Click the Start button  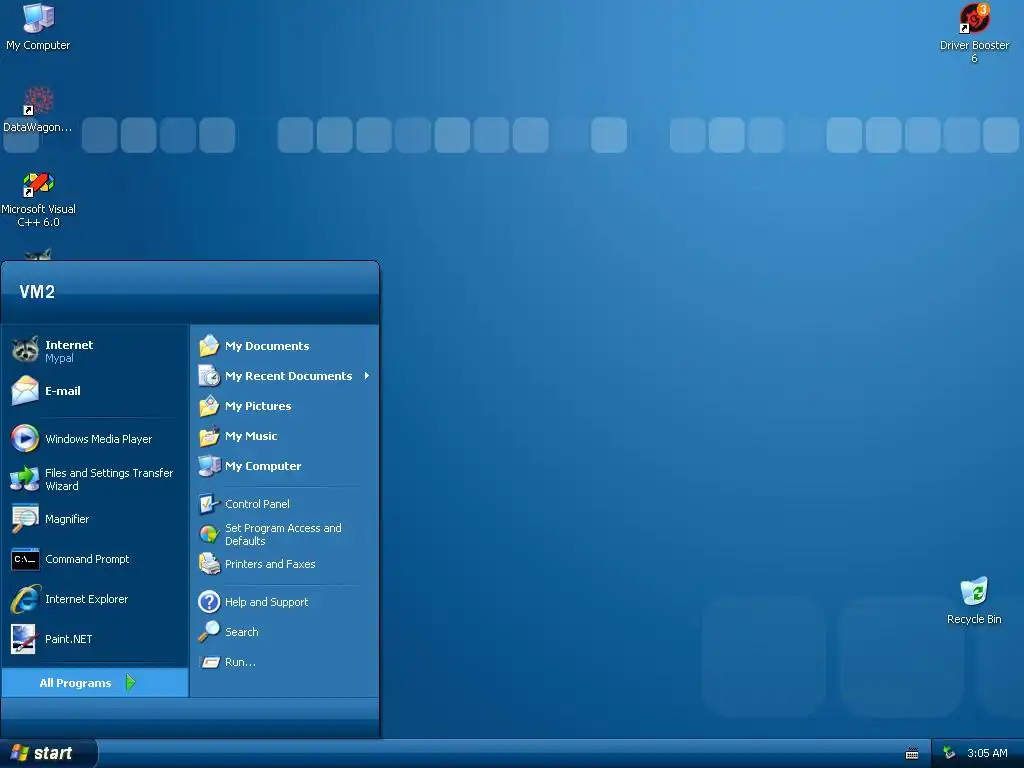[x=48, y=753]
